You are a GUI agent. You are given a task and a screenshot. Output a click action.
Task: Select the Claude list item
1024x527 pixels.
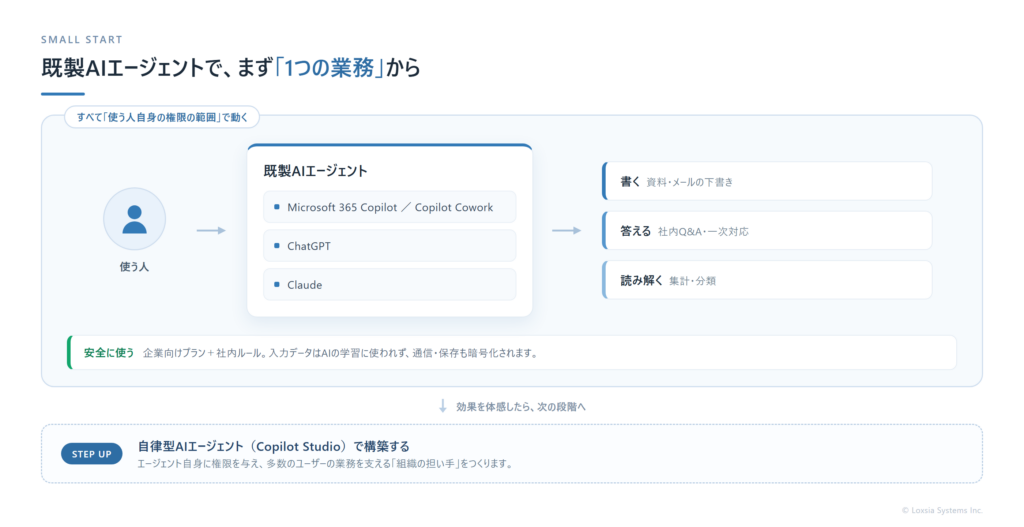[x=390, y=285]
